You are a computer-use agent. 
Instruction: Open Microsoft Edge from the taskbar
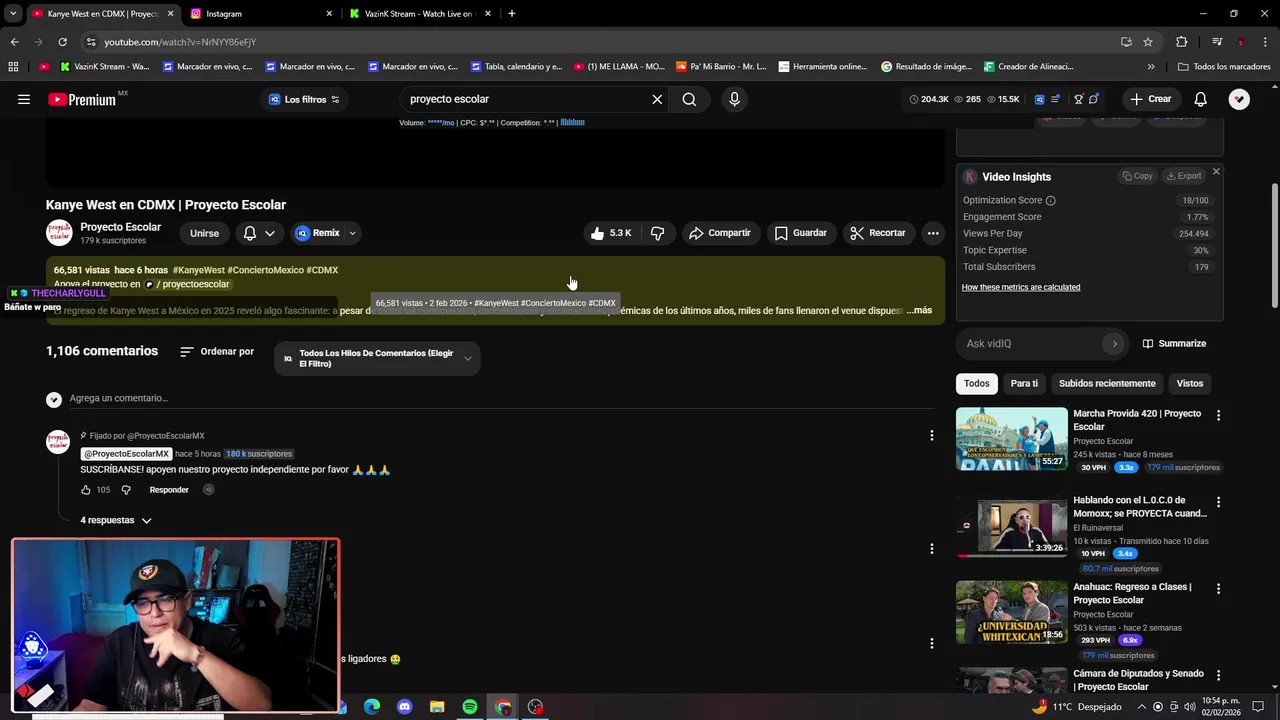coord(372,707)
